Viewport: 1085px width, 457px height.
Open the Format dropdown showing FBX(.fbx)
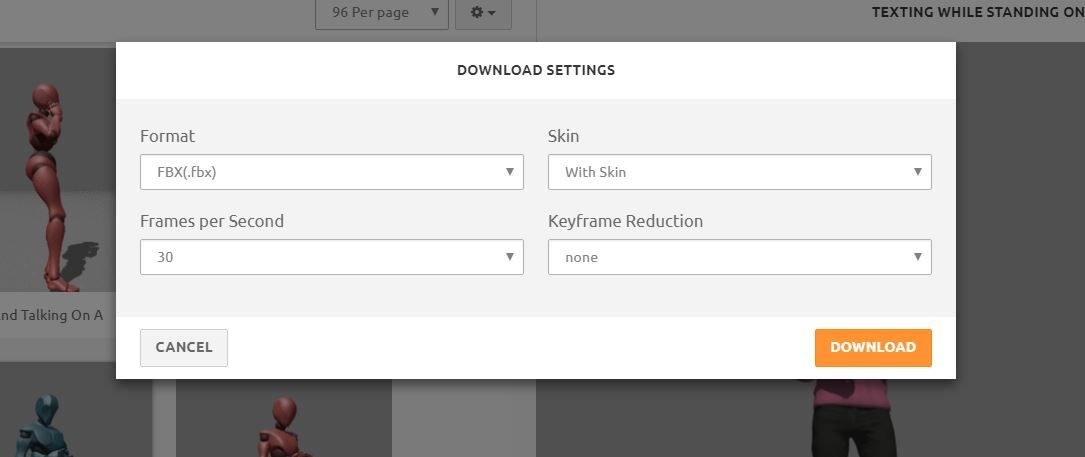point(331,172)
